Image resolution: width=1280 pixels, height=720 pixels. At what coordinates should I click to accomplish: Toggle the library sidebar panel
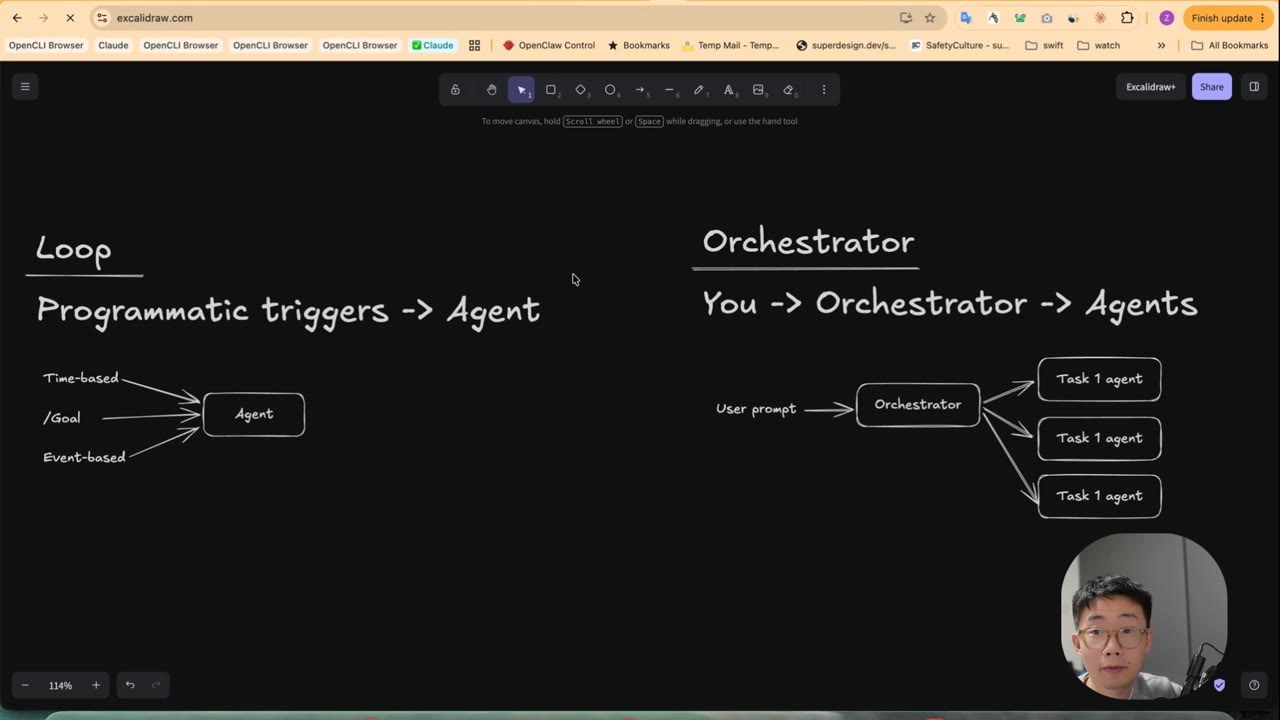pyautogui.click(x=1254, y=87)
